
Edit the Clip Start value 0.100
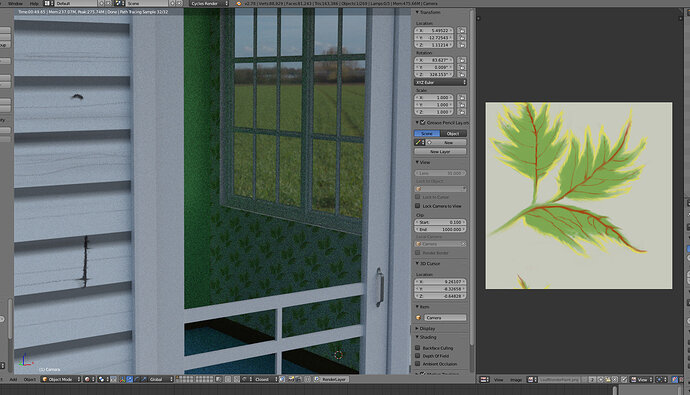pos(440,222)
